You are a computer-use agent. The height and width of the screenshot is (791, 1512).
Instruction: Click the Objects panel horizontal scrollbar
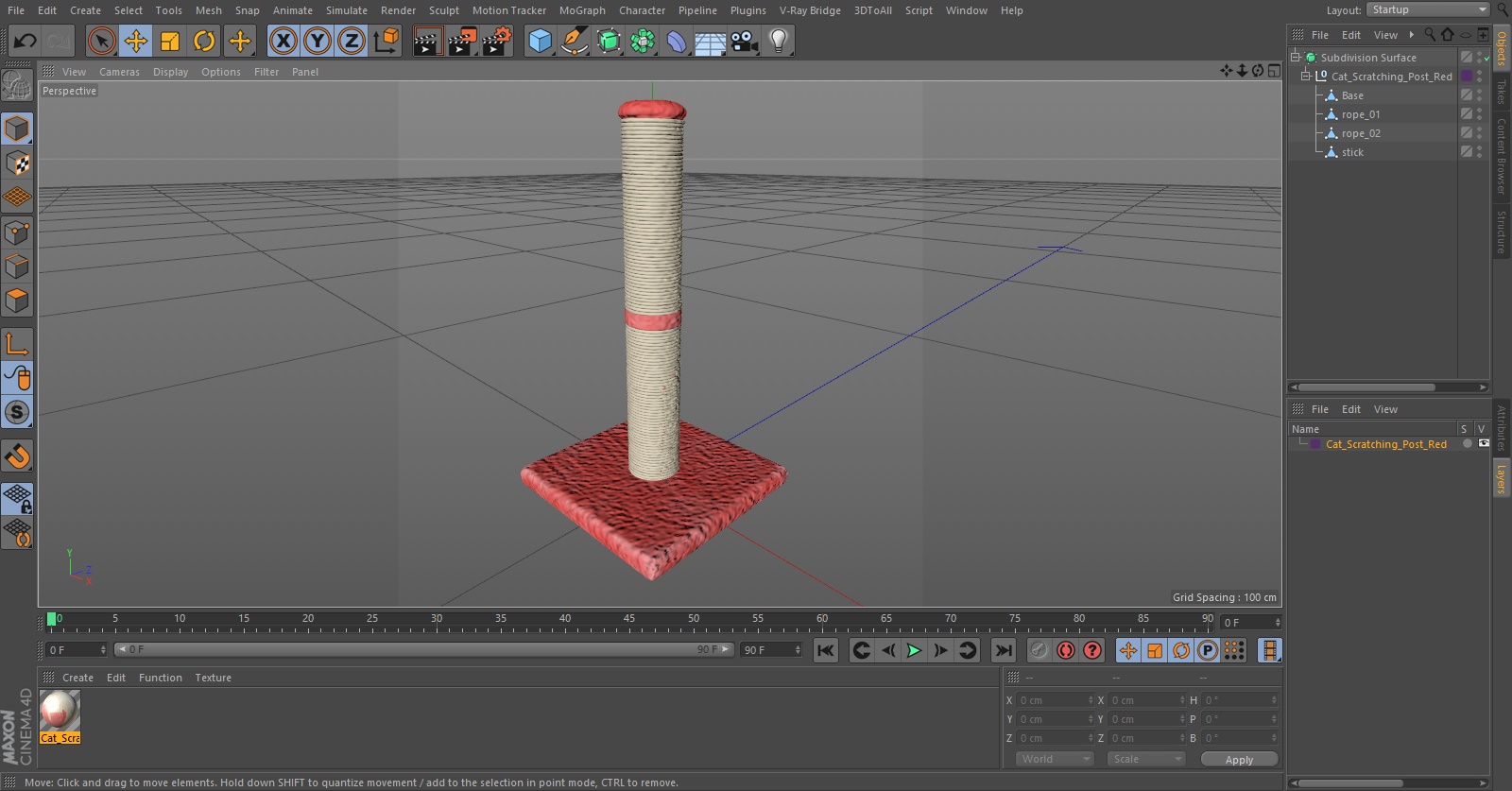[x=1366, y=387]
